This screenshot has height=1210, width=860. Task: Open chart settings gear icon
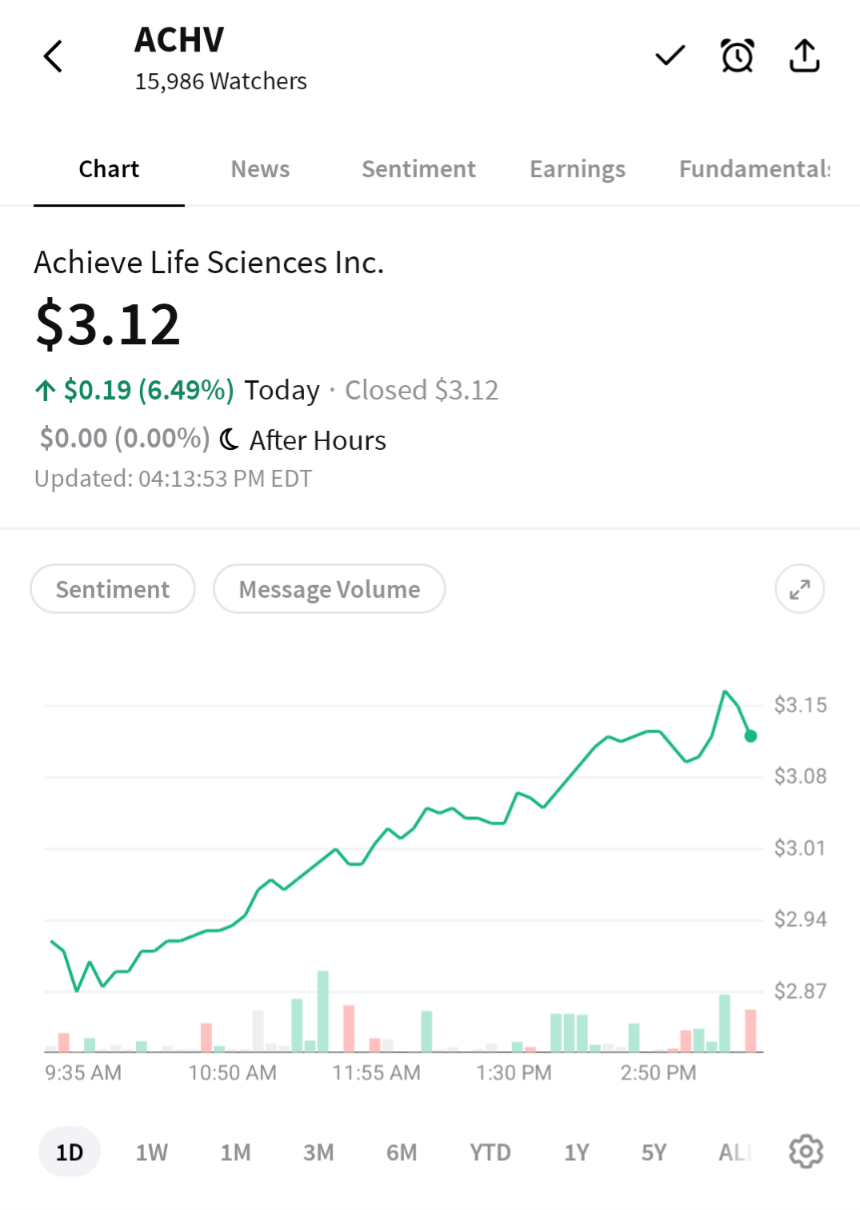805,1152
